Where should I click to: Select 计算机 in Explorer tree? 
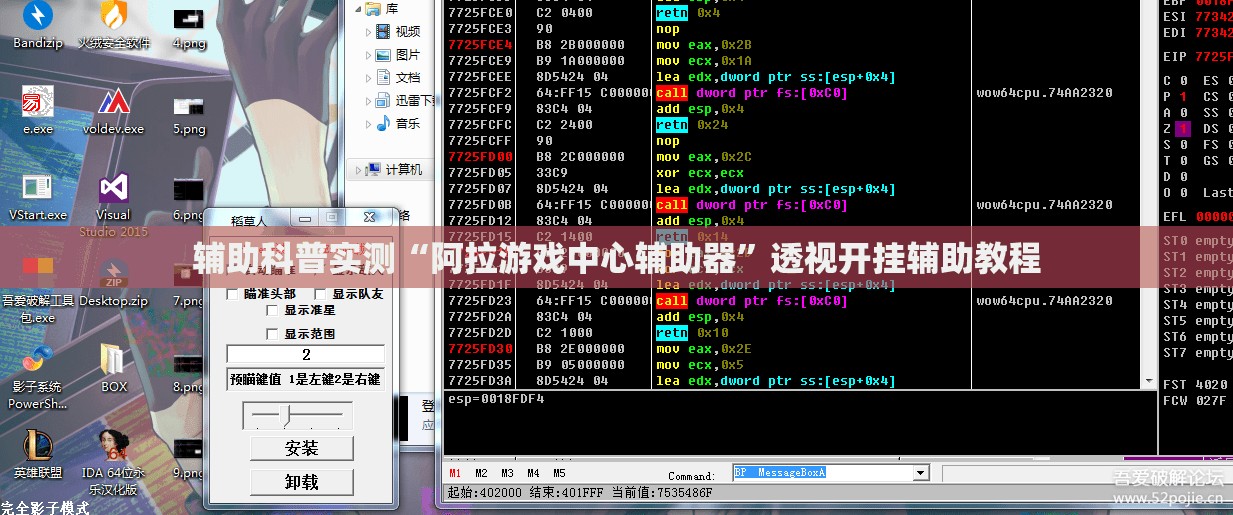(394, 170)
